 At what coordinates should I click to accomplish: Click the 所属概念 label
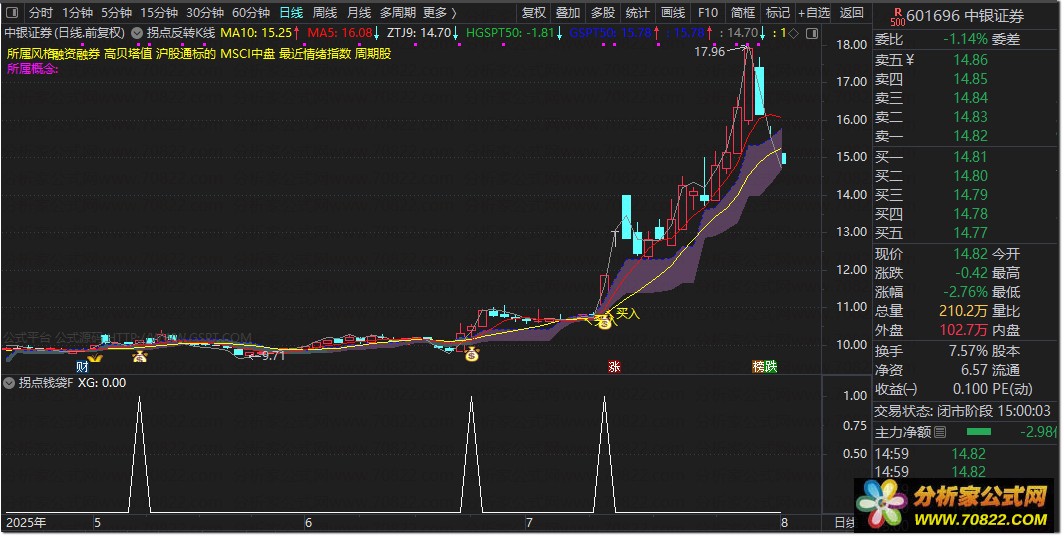click(x=33, y=69)
